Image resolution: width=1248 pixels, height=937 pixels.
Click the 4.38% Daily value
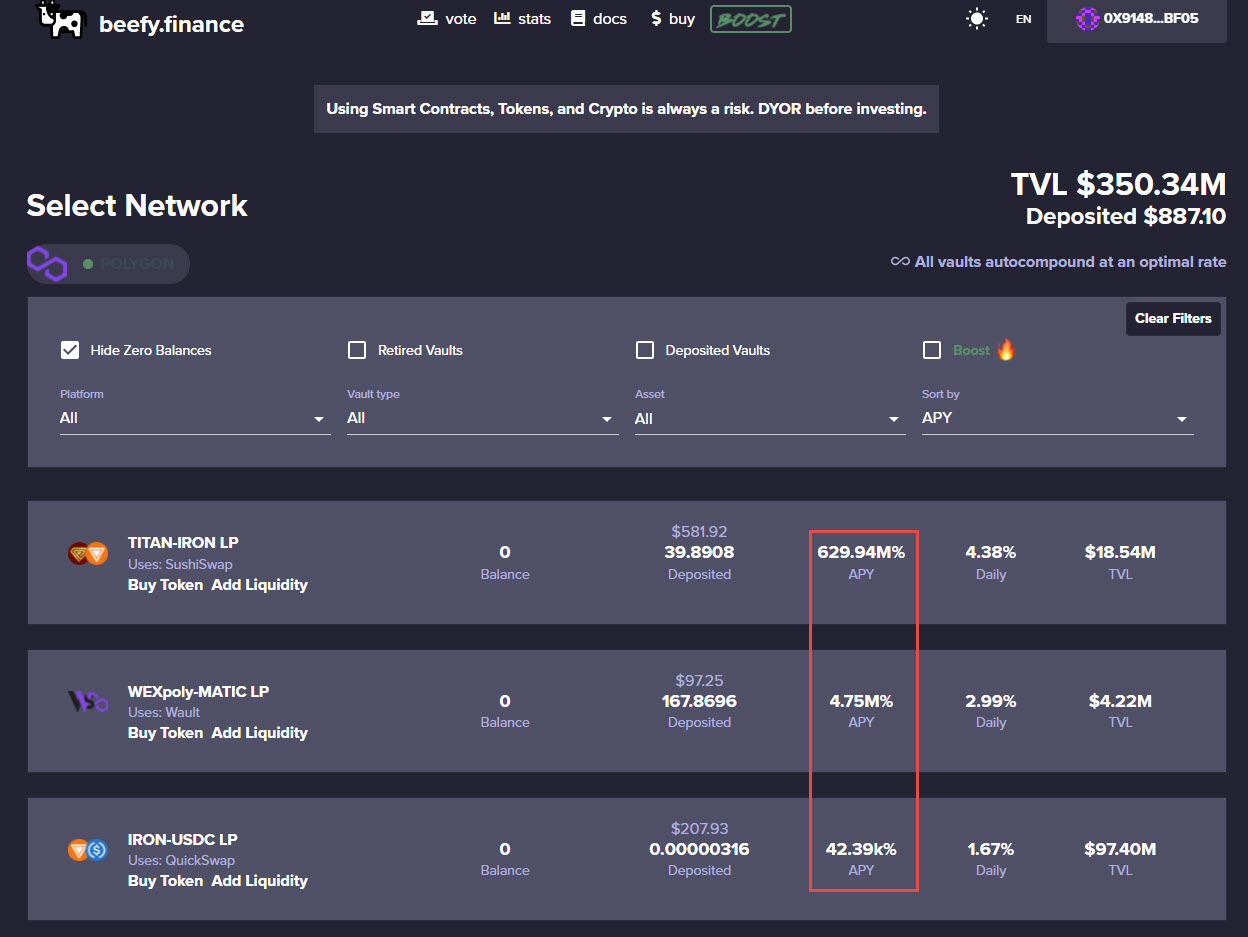(991, 552)
